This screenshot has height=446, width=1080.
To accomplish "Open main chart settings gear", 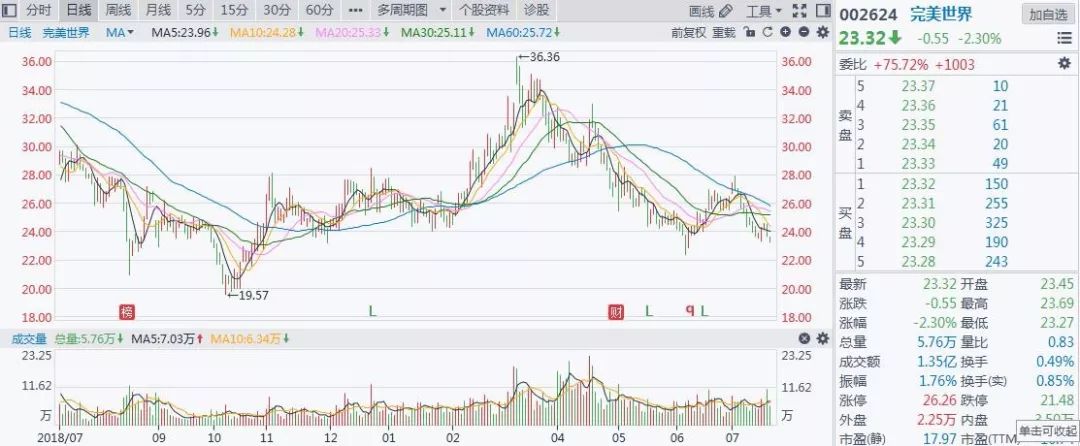I will pyautogui.click(x=822, y=32).
